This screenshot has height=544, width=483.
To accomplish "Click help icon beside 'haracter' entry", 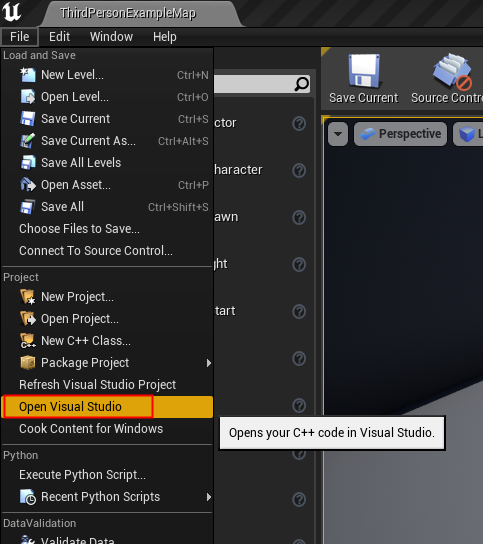I will tap(299, 170).
